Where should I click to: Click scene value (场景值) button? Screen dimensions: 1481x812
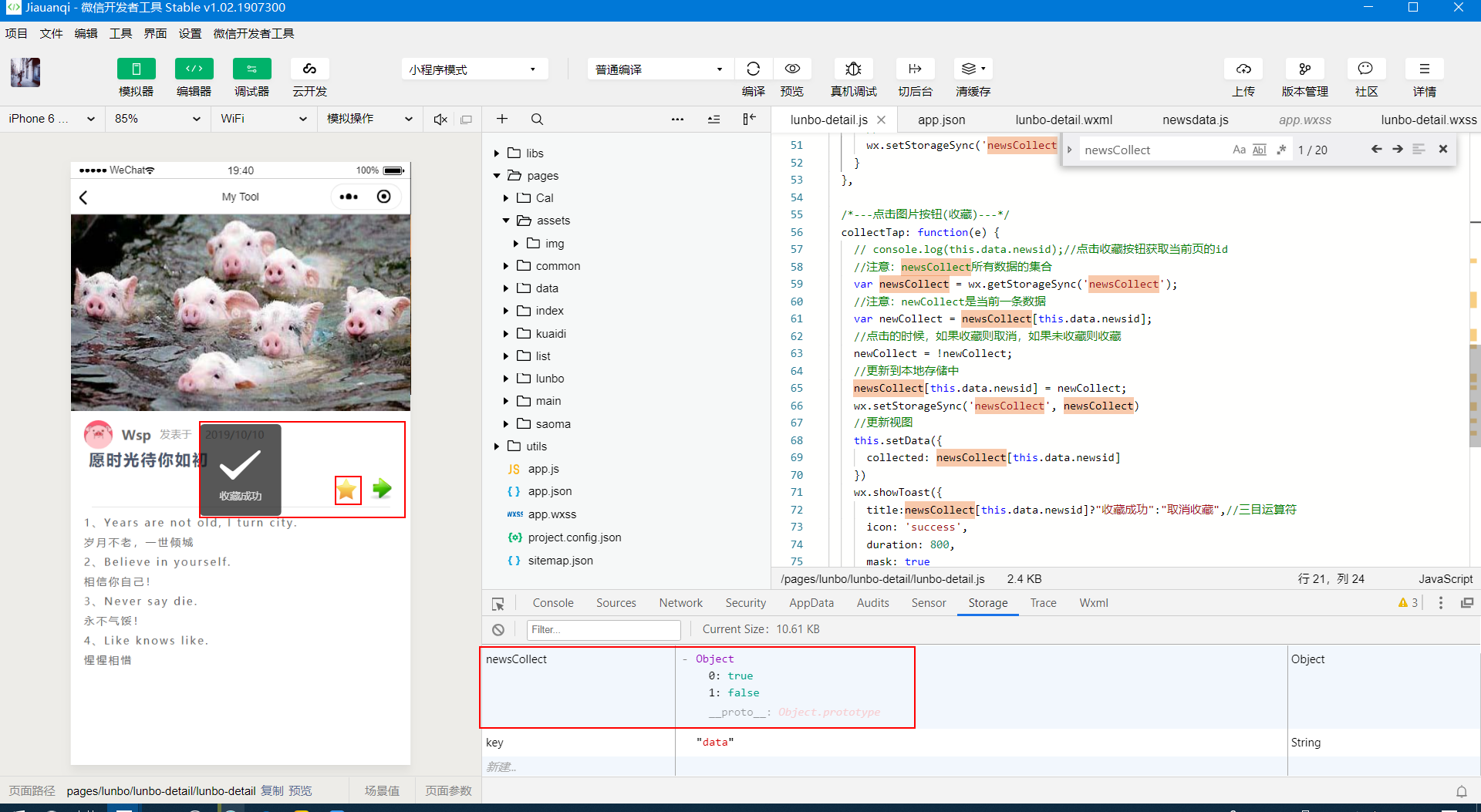[x=382, y=791]
